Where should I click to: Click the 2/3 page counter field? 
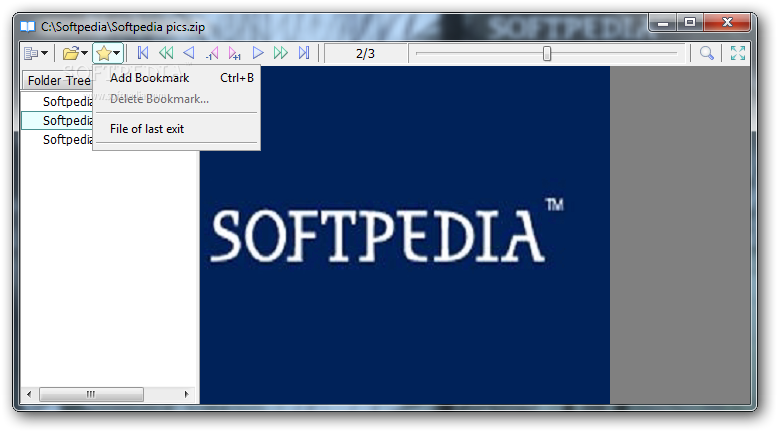366,54
